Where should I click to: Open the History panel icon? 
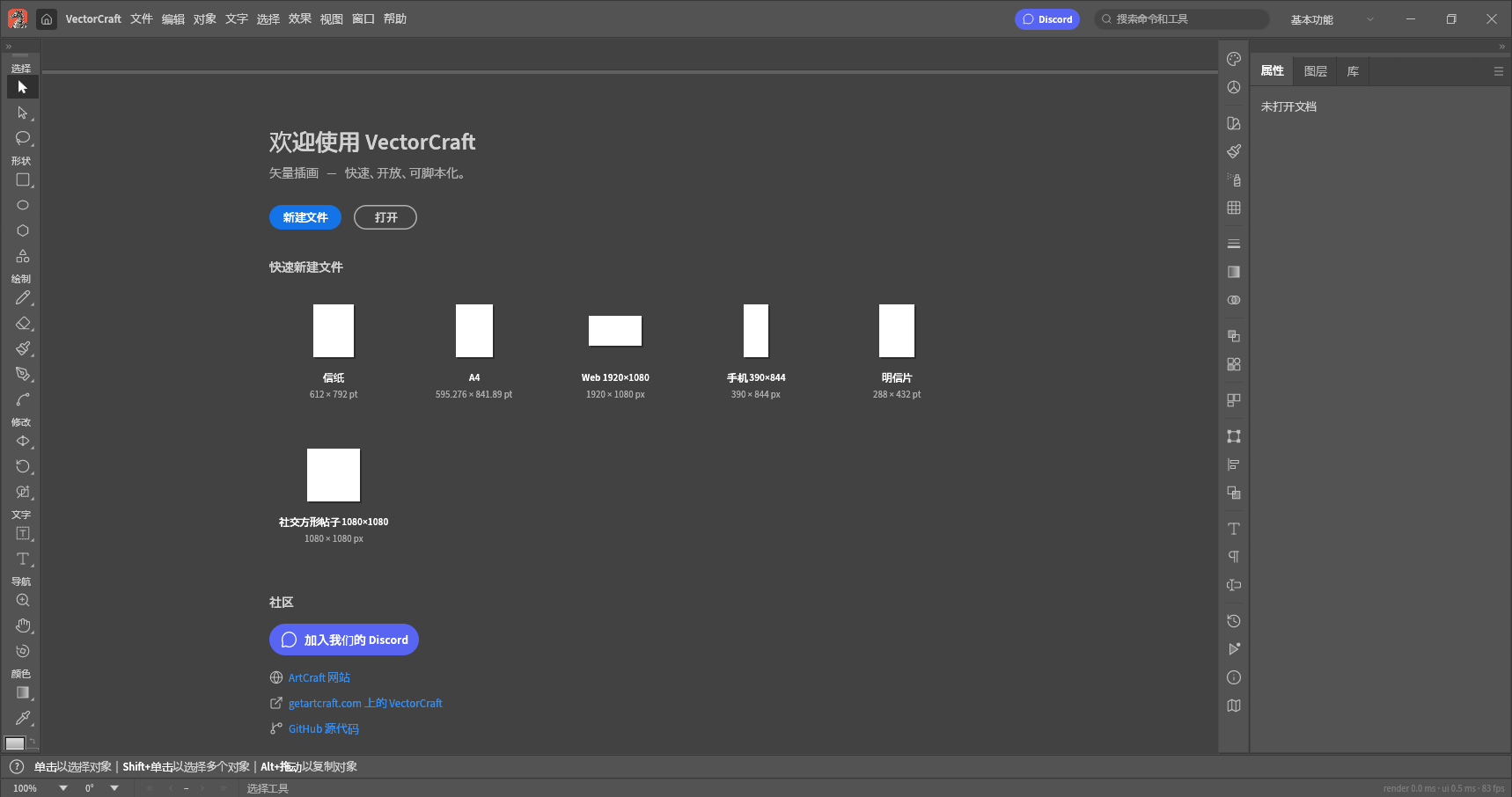pyautogui.click(x=1234, y=621)
